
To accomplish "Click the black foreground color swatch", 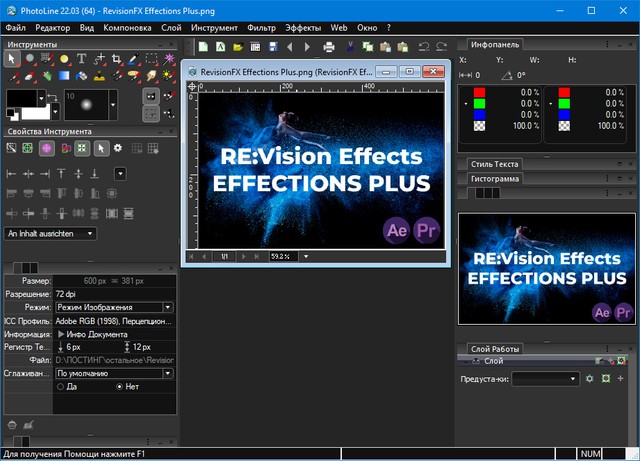I will click(x=20, y=97).
